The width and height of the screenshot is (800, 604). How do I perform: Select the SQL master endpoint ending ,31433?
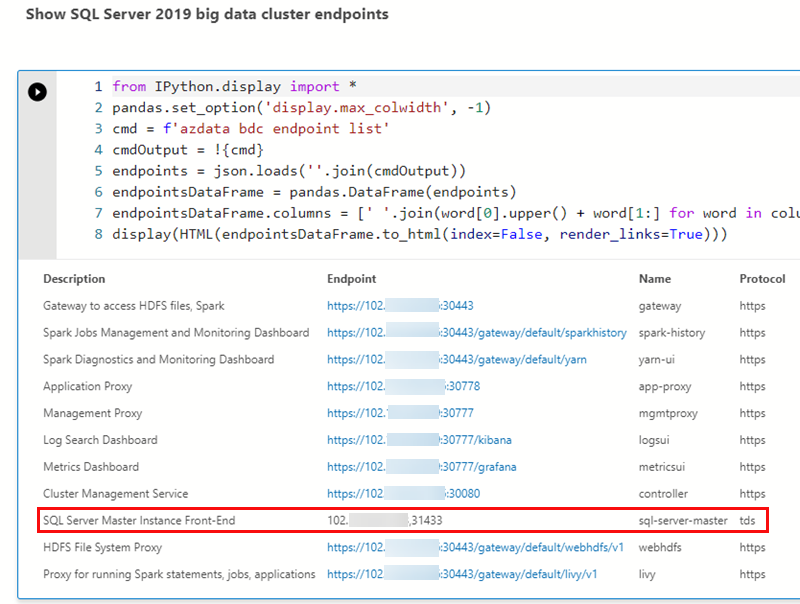click(385, 520)
